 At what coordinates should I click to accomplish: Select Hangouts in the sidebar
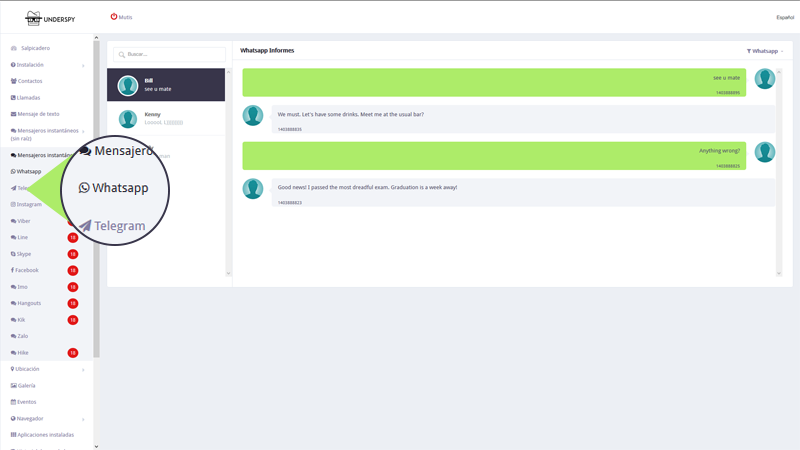pyautogui.click(x=26, y=303)
